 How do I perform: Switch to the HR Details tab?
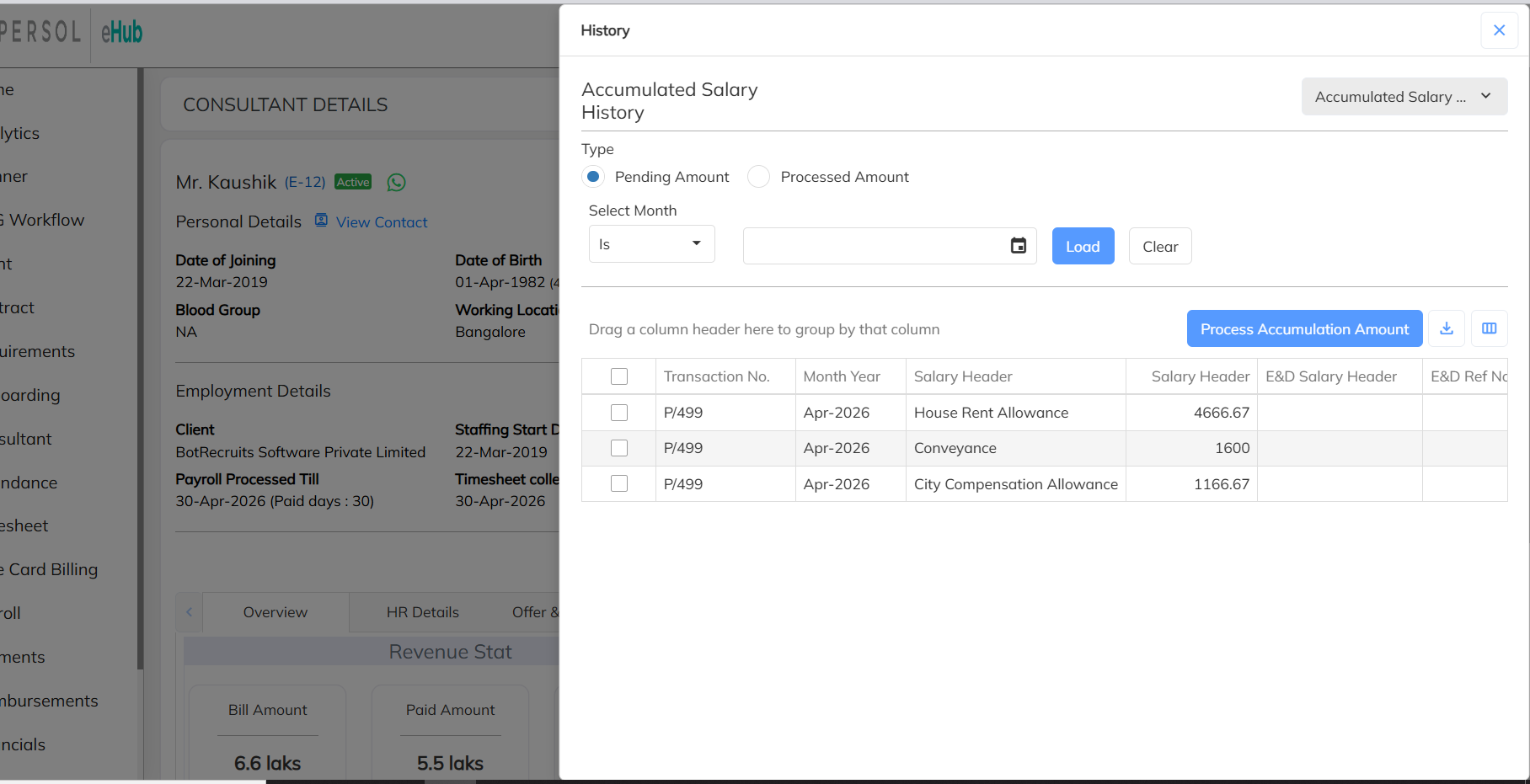[x=423, y=612]
